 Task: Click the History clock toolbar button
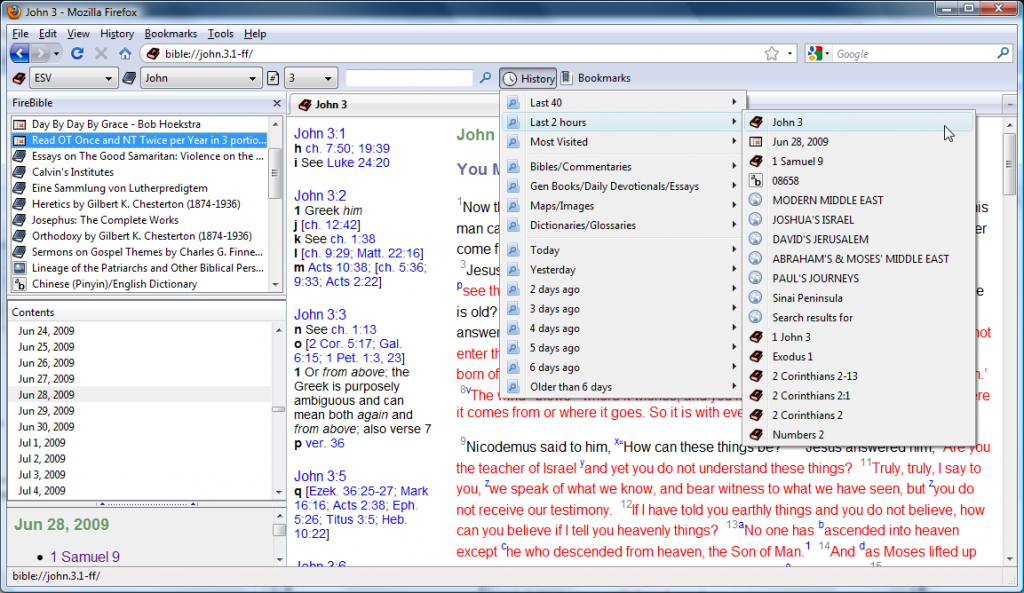pyautogui.click(x=528, y=78)
